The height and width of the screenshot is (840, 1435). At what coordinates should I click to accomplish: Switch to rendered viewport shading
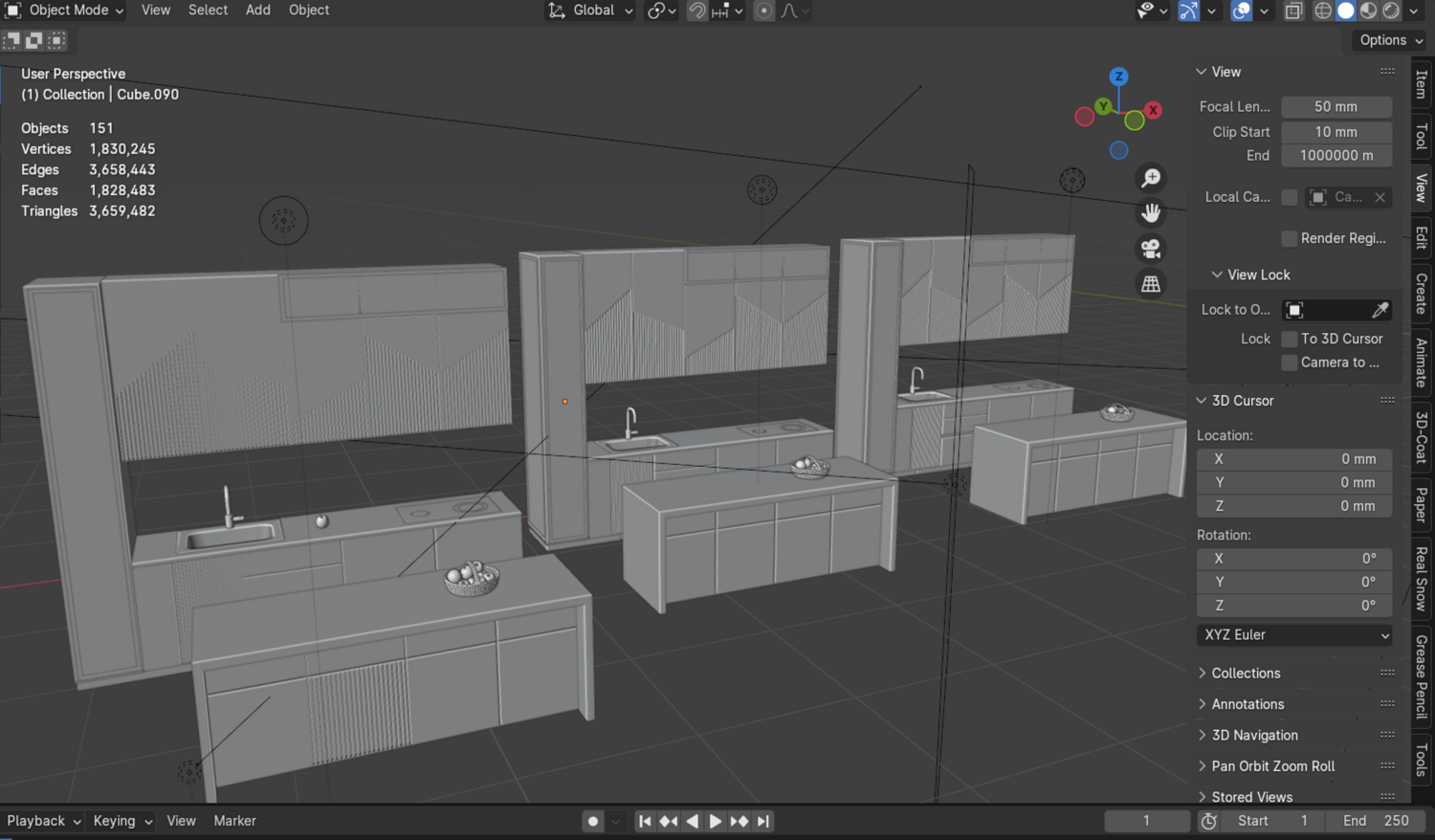click(x=1392, y=11)
